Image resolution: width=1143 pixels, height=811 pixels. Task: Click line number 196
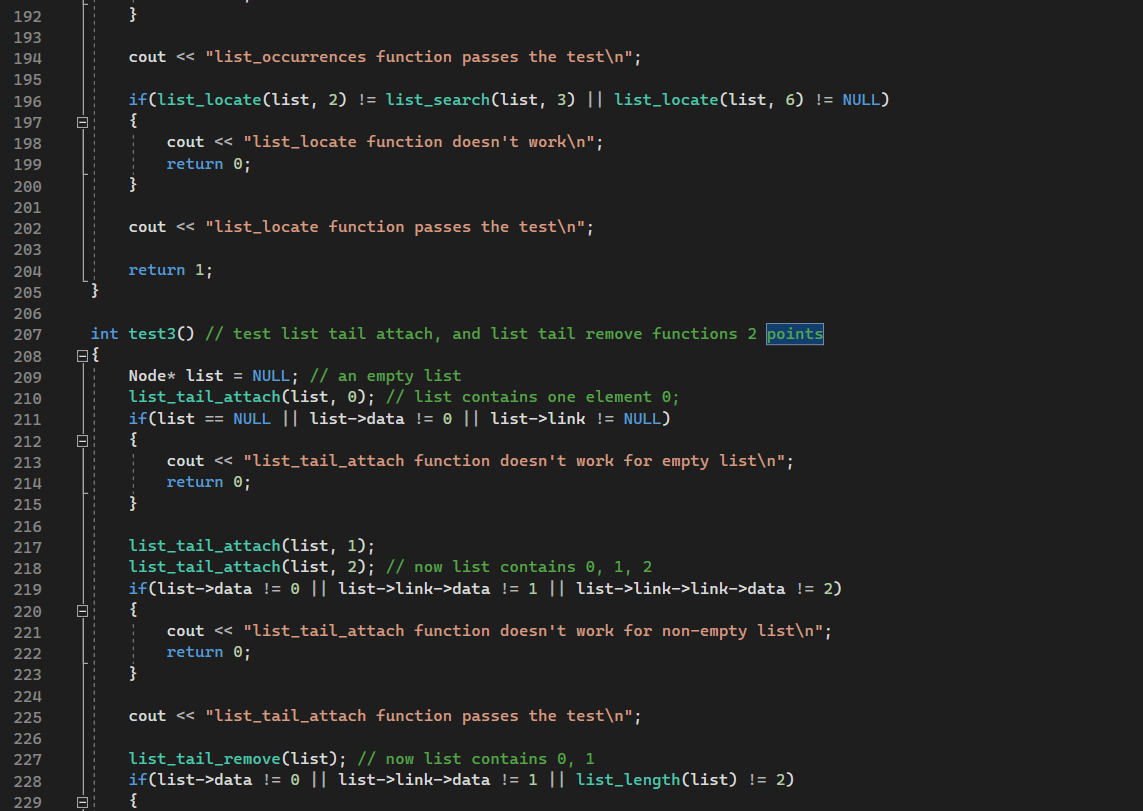point(27,99)
